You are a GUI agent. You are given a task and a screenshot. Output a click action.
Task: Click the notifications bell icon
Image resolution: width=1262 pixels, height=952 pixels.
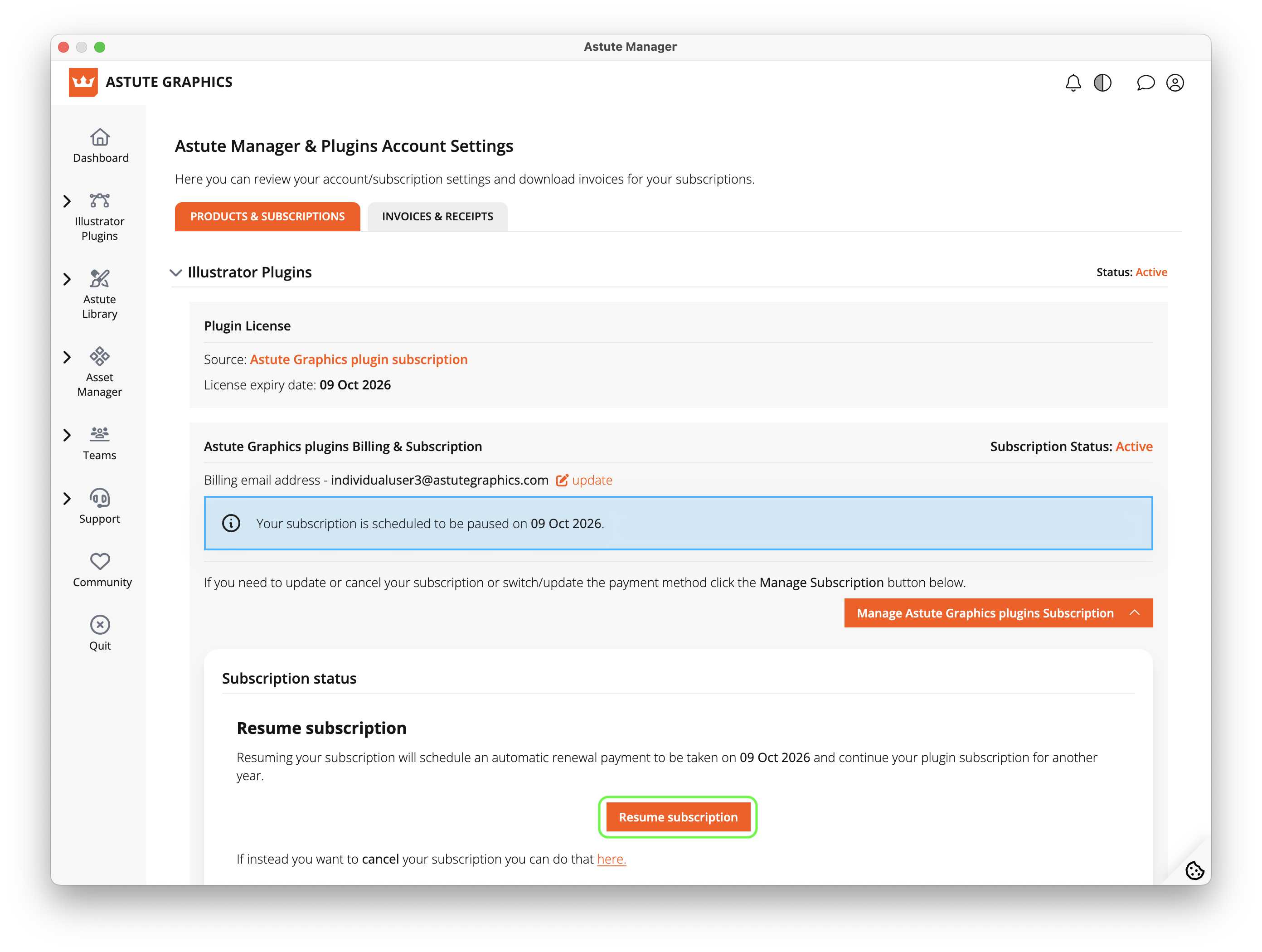click(x=1073, y=83)
